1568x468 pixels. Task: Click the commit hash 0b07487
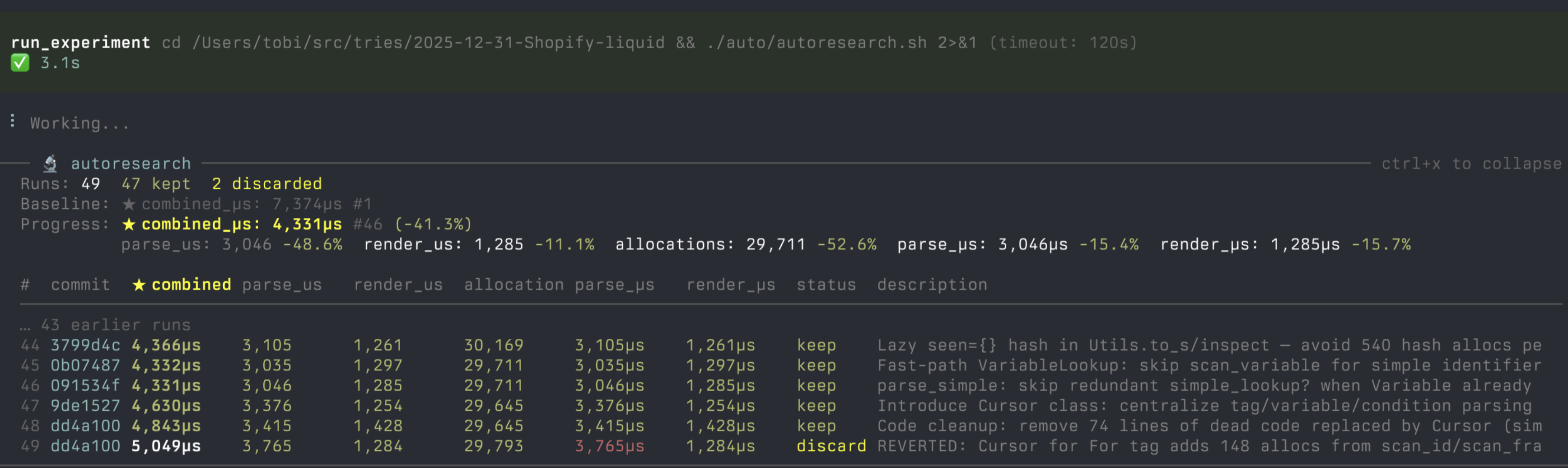point(85,365)
